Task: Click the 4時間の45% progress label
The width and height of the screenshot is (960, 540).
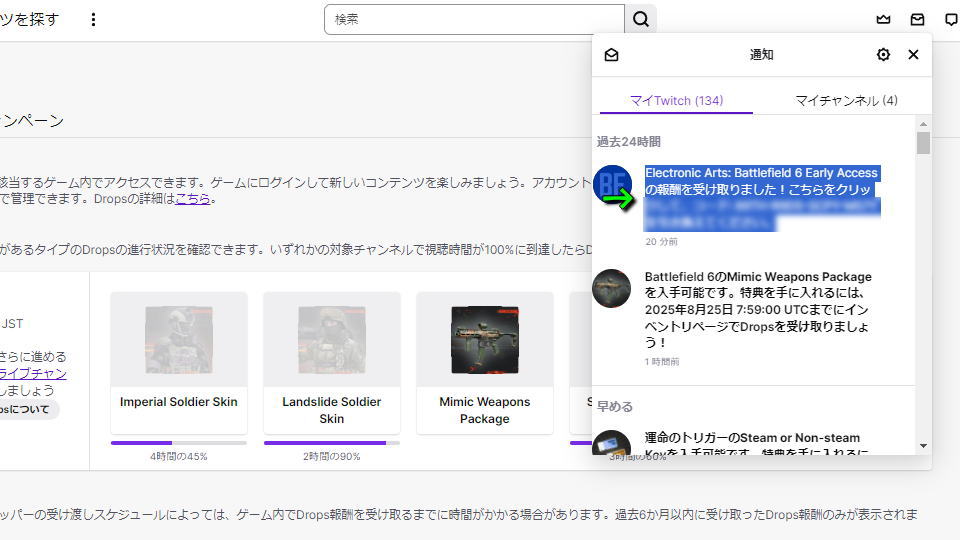Action: click(179, 456)
